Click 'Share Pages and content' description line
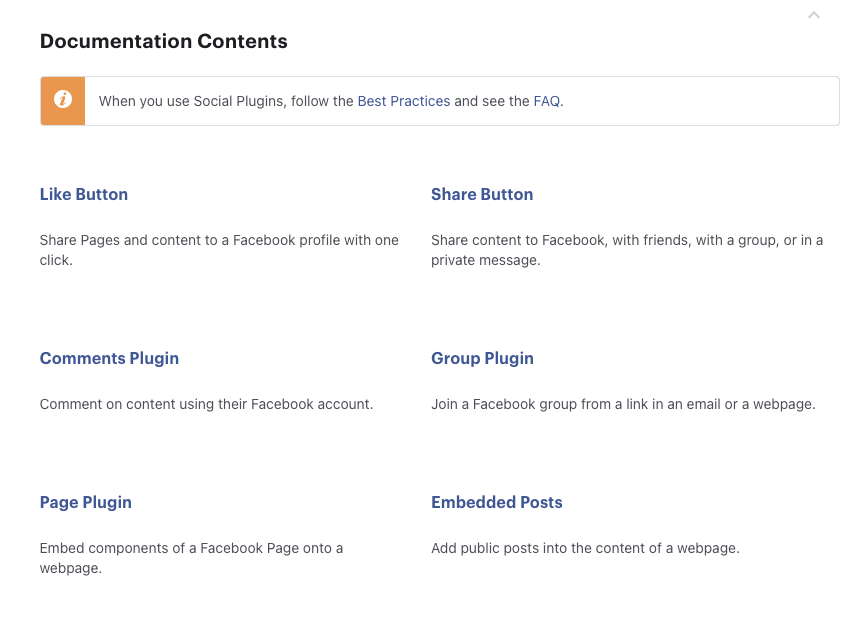Image resolution: width=861 pixels, height=627 pixels. pos(219,240)
